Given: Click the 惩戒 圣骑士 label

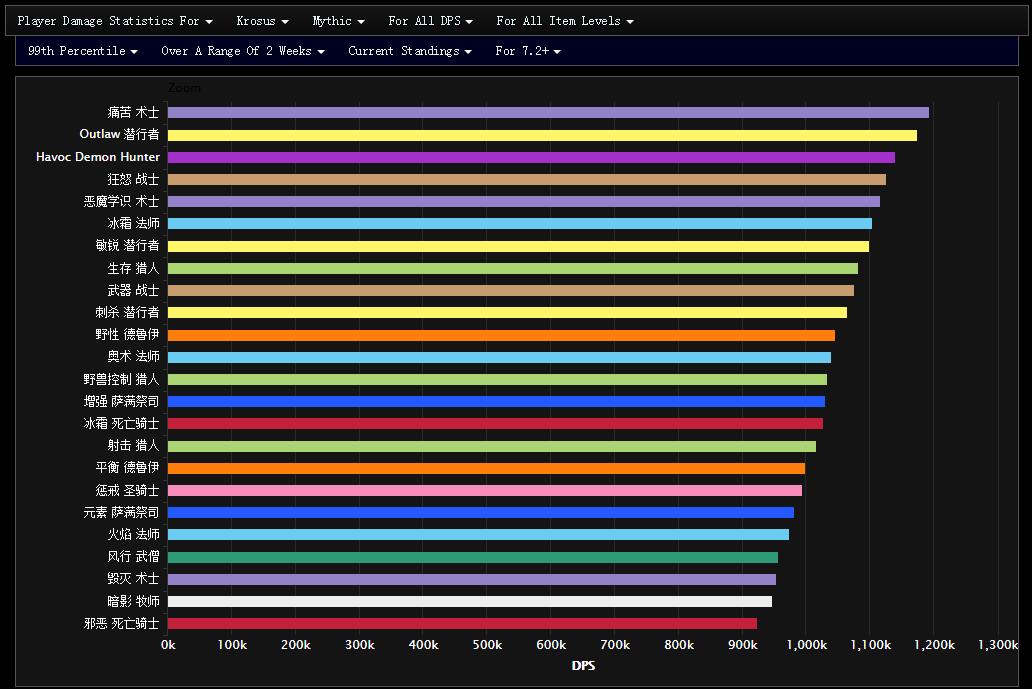Looking at the screenshot, I should coord(127,490).
